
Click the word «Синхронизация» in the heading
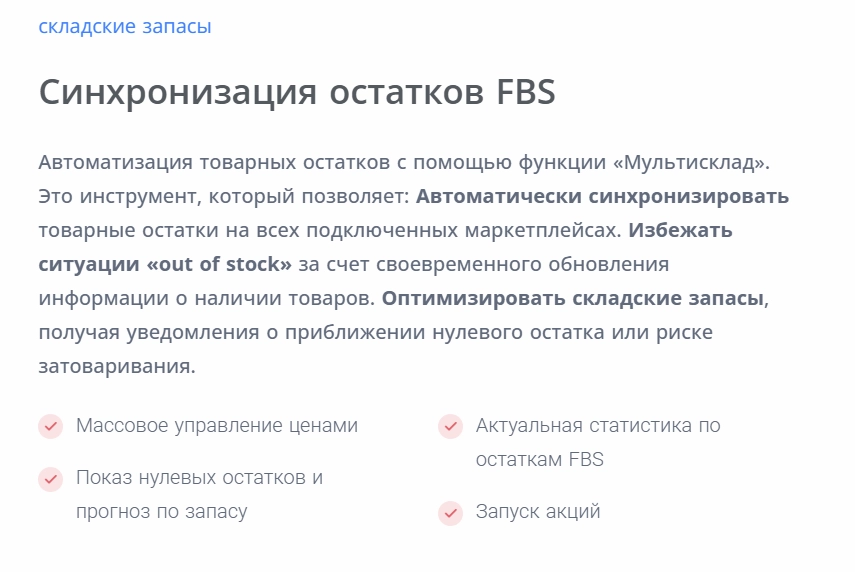[x=172, y=93]
